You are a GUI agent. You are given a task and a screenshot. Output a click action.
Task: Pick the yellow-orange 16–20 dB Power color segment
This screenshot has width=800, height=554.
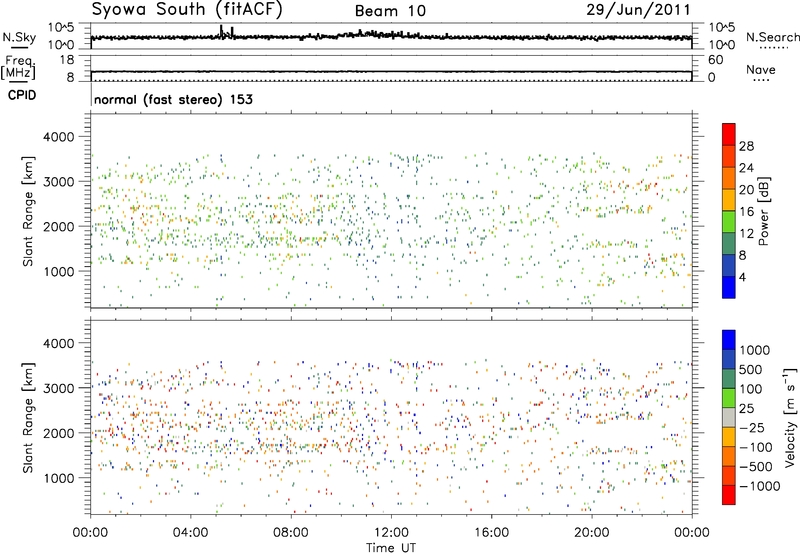pos(729,200)
